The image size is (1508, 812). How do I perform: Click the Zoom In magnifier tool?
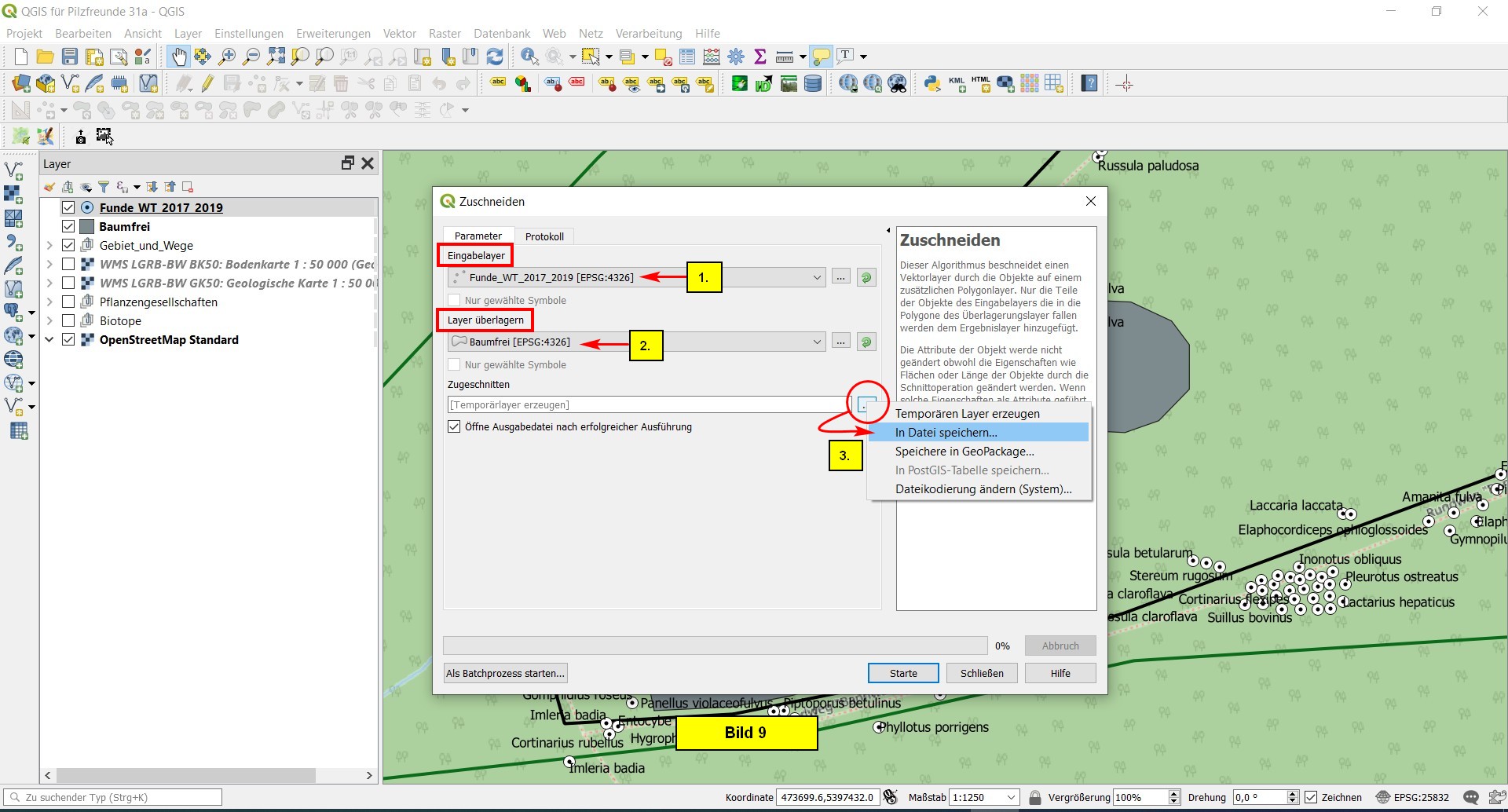click(x=227, y=57)
